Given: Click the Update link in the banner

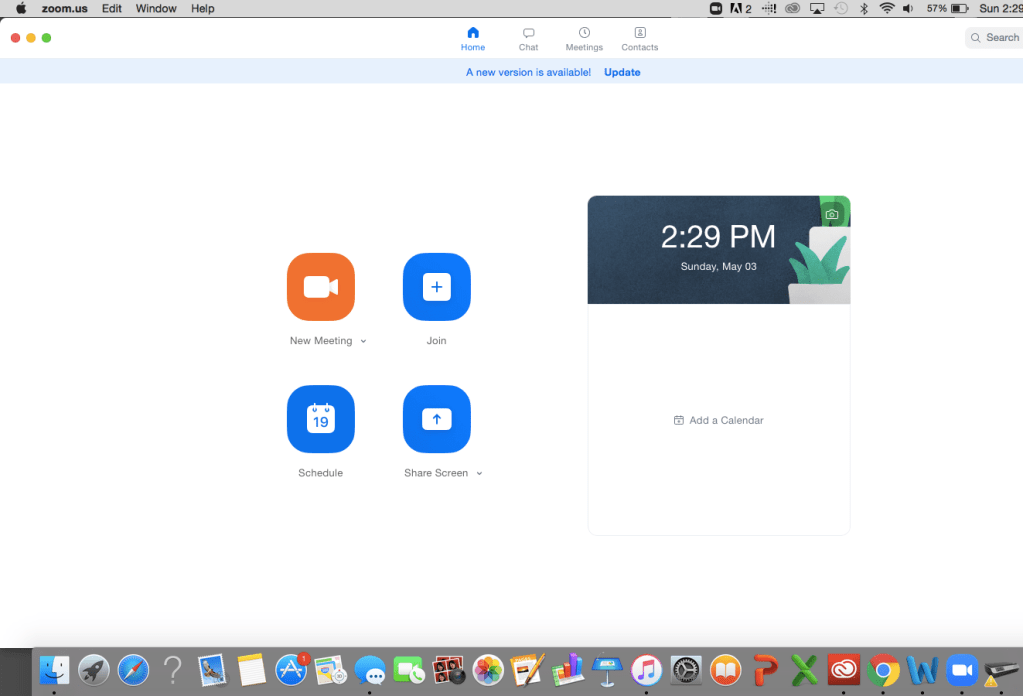Looking at the screenshot, I should pyautogui.click(x=622, y=72).
